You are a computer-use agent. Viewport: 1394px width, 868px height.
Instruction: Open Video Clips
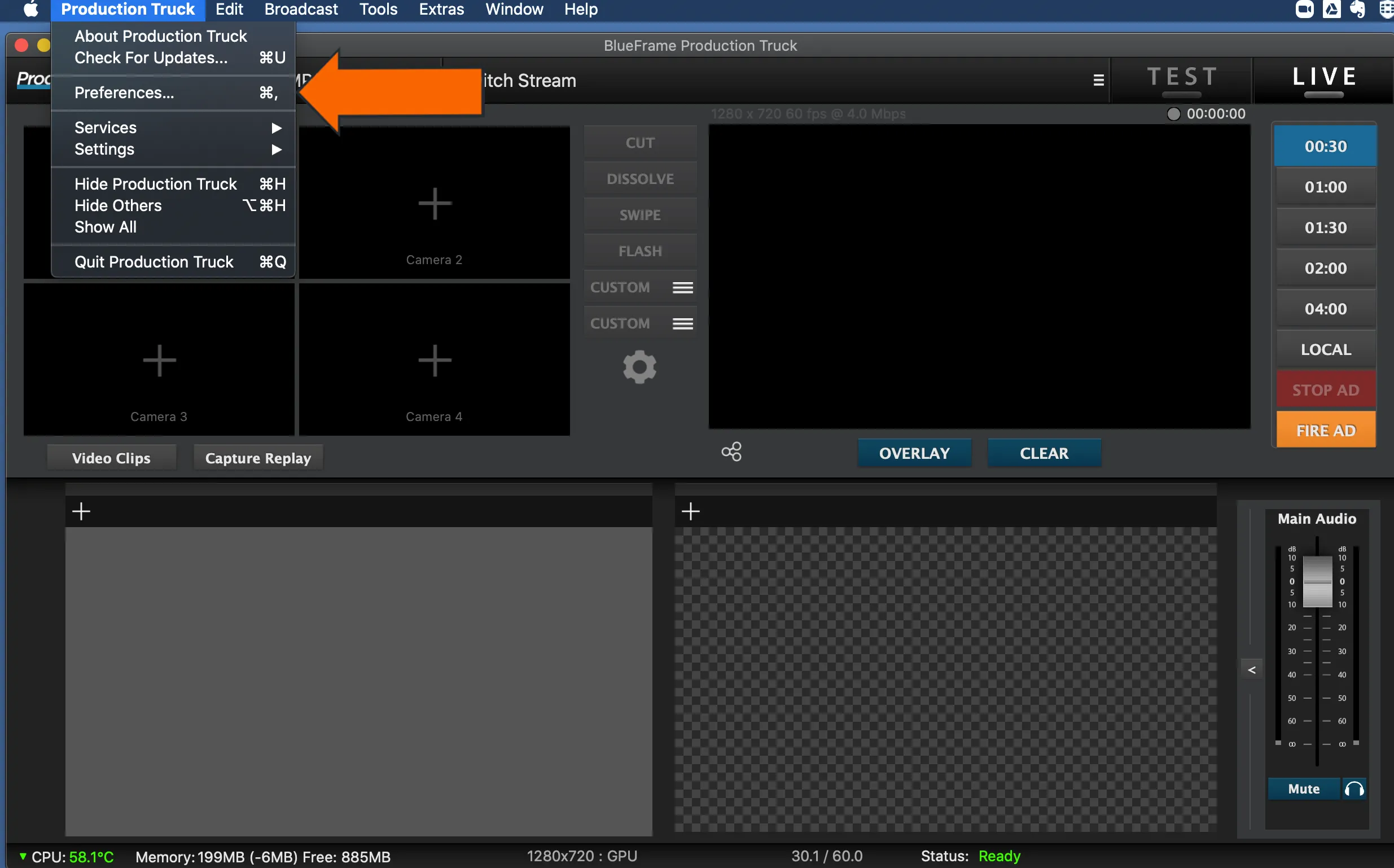[x=111, y=458]
